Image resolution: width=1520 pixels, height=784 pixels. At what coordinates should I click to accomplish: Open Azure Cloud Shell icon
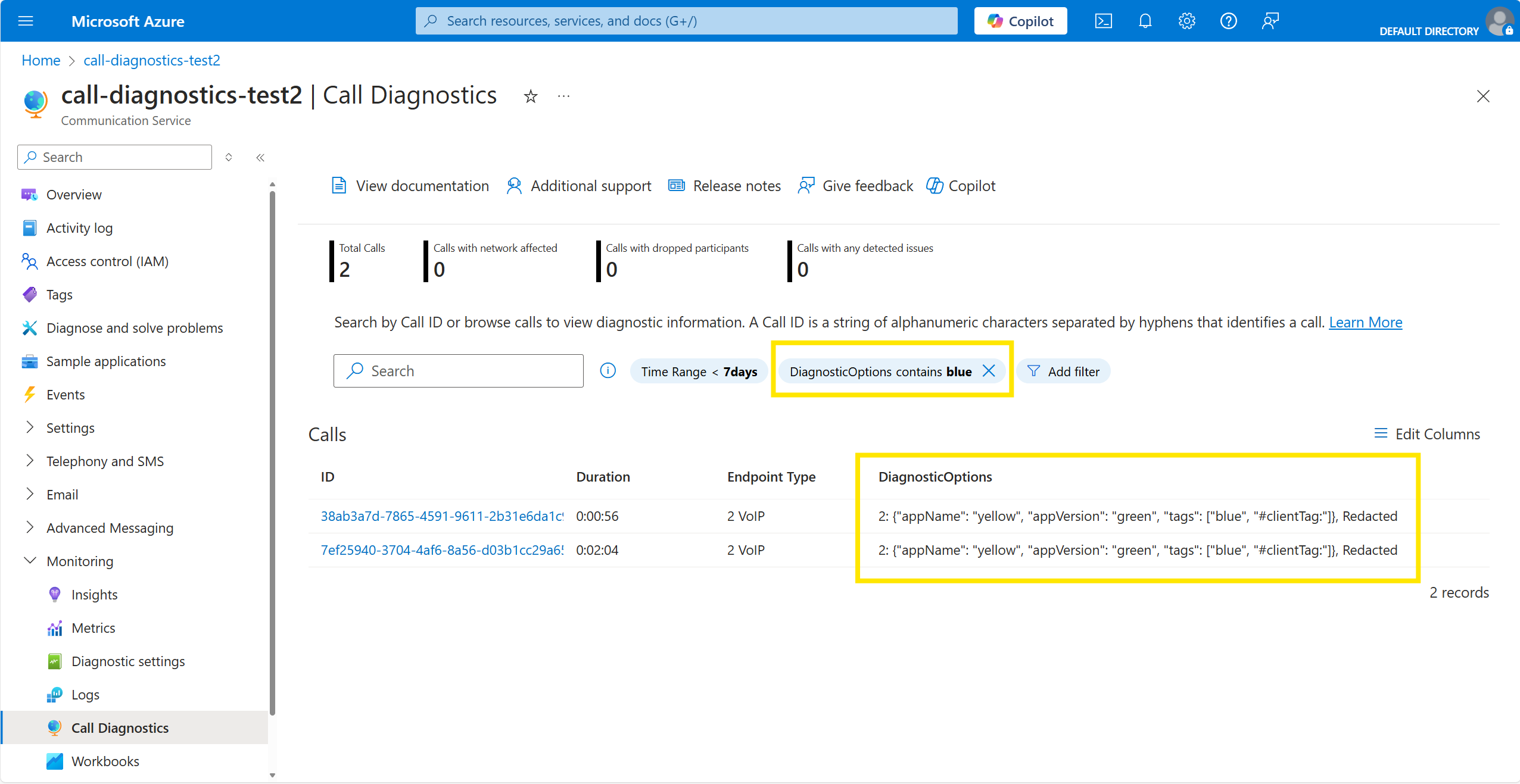[1103, 21]
